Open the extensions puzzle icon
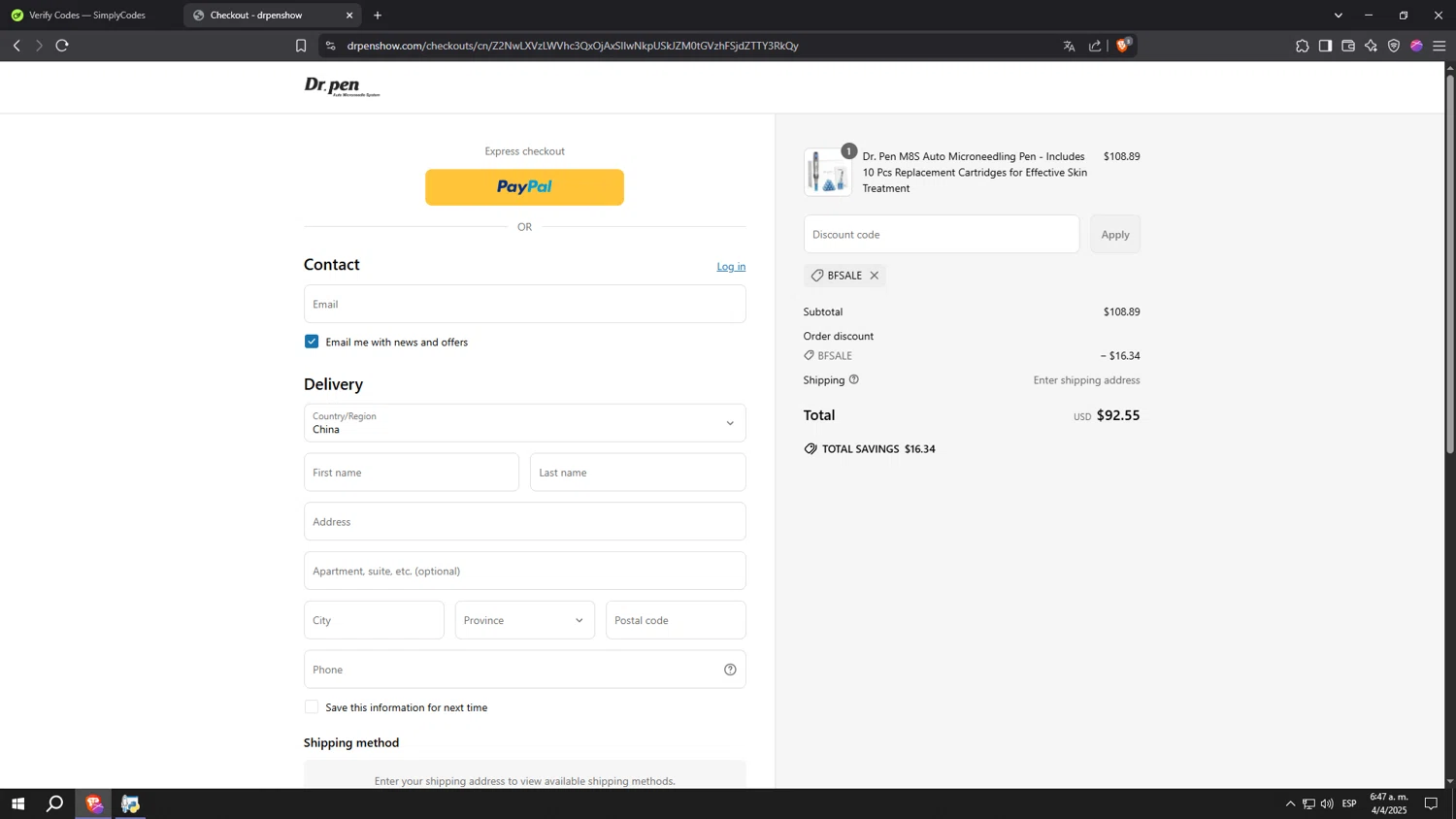The image size is (1456, 819). [x=1303, y=46]
